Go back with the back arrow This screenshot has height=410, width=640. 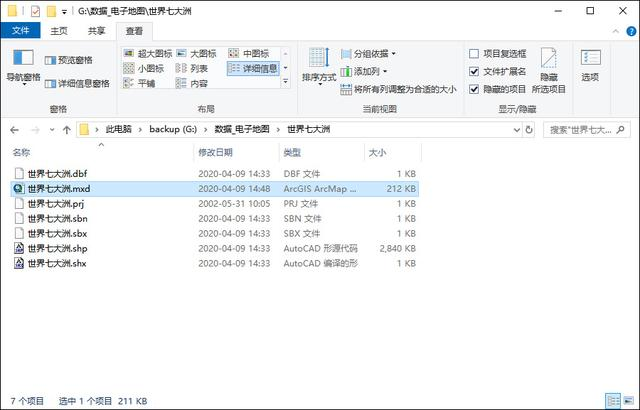pyautogui.click(x=14, y=130)
